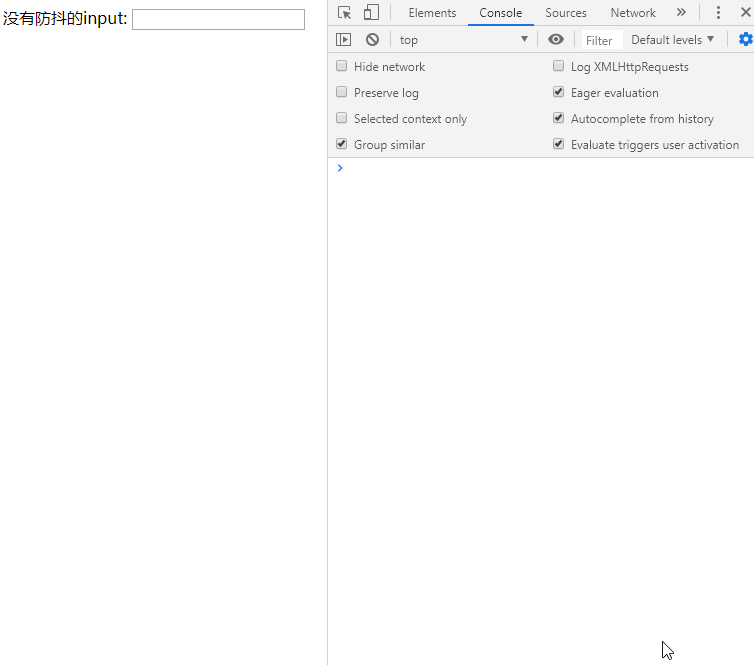Screen dimensions: 754x665
Task: Show the console sidebar icon
Action: [x=343, y=39]
